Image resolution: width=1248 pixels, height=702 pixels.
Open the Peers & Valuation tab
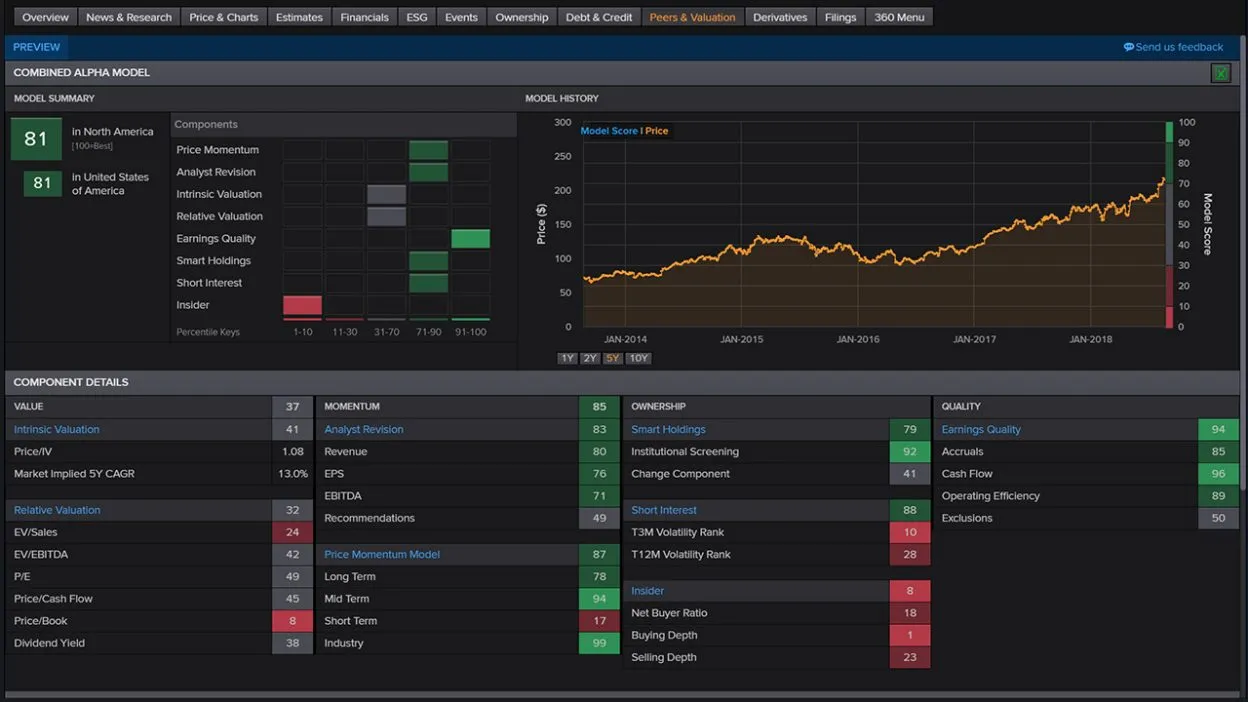tap(692, 17)
